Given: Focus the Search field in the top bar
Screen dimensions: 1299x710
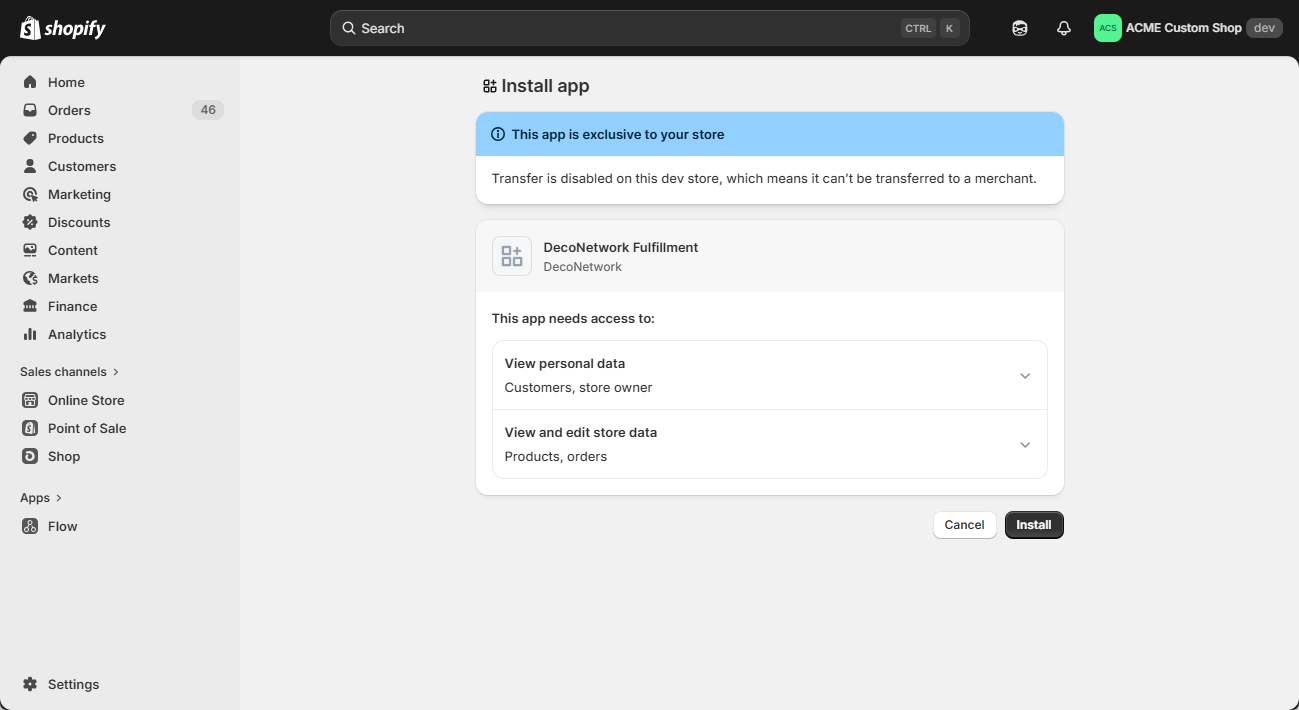Looking at the screenshot, I should pos(650,28).
